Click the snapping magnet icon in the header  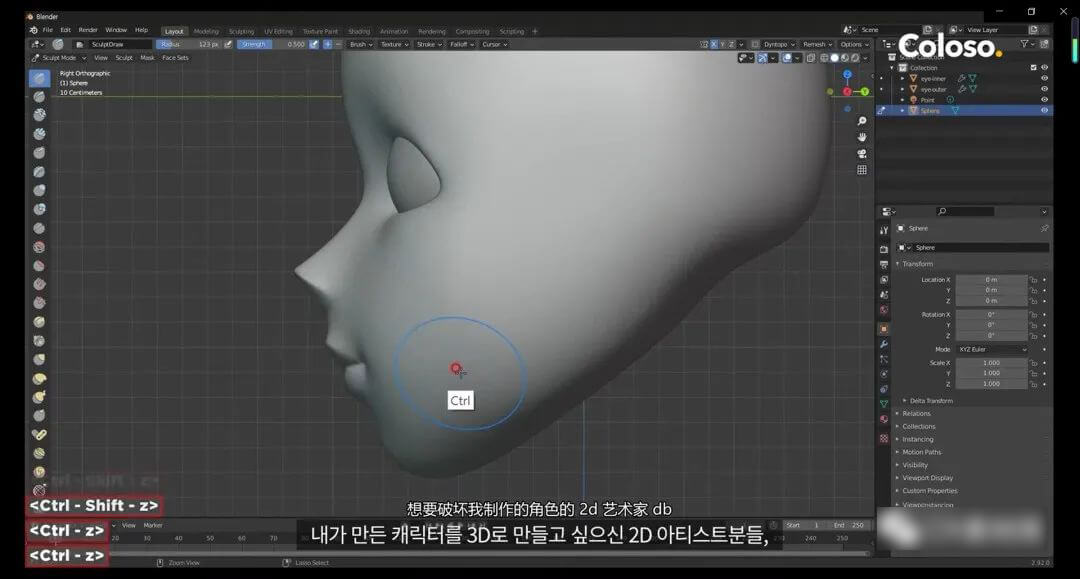763,57
